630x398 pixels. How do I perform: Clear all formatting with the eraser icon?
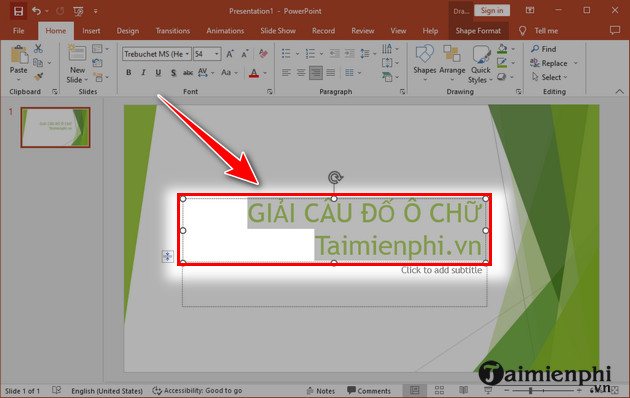pyautogui.click(x=263, y=53)
